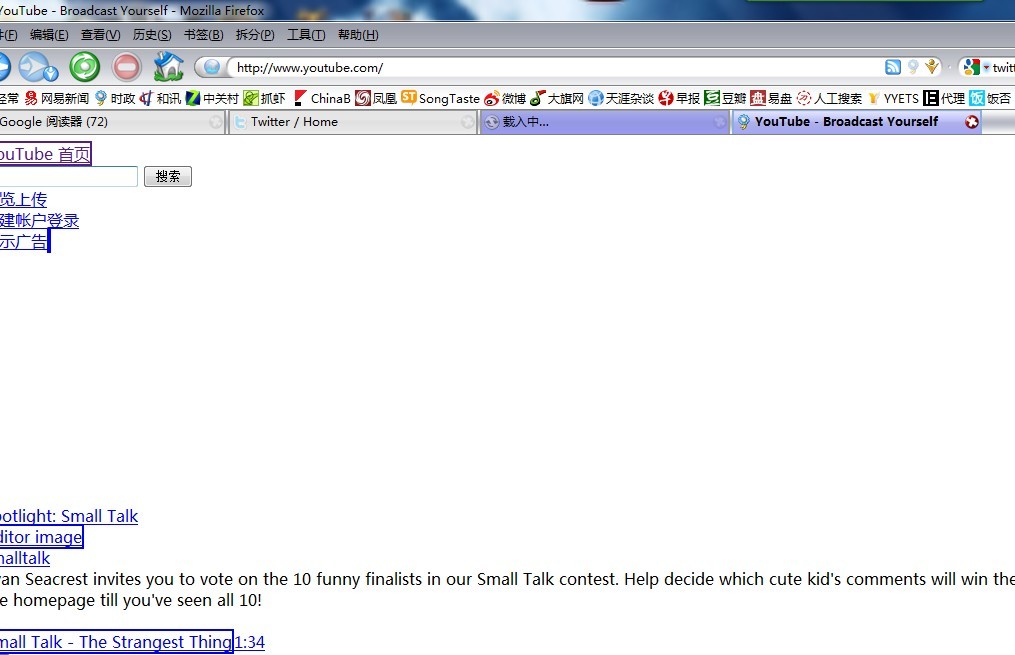Viewport: 1015px width, 655px height.
Task: Click the Forward navigation button
Action: point(38,67)
